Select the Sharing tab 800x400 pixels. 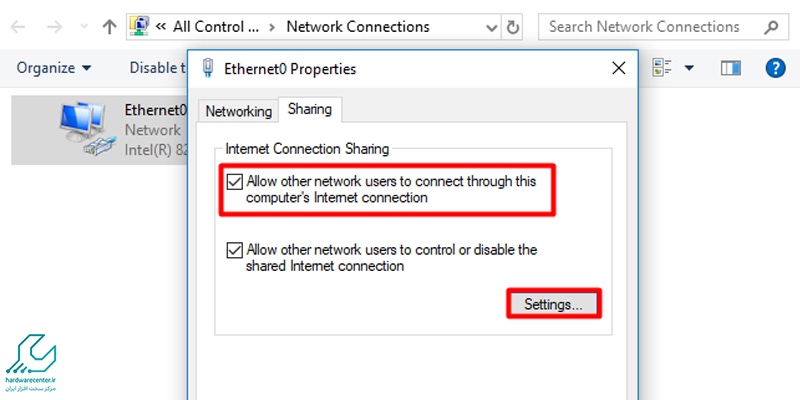(x=309, y=109)
